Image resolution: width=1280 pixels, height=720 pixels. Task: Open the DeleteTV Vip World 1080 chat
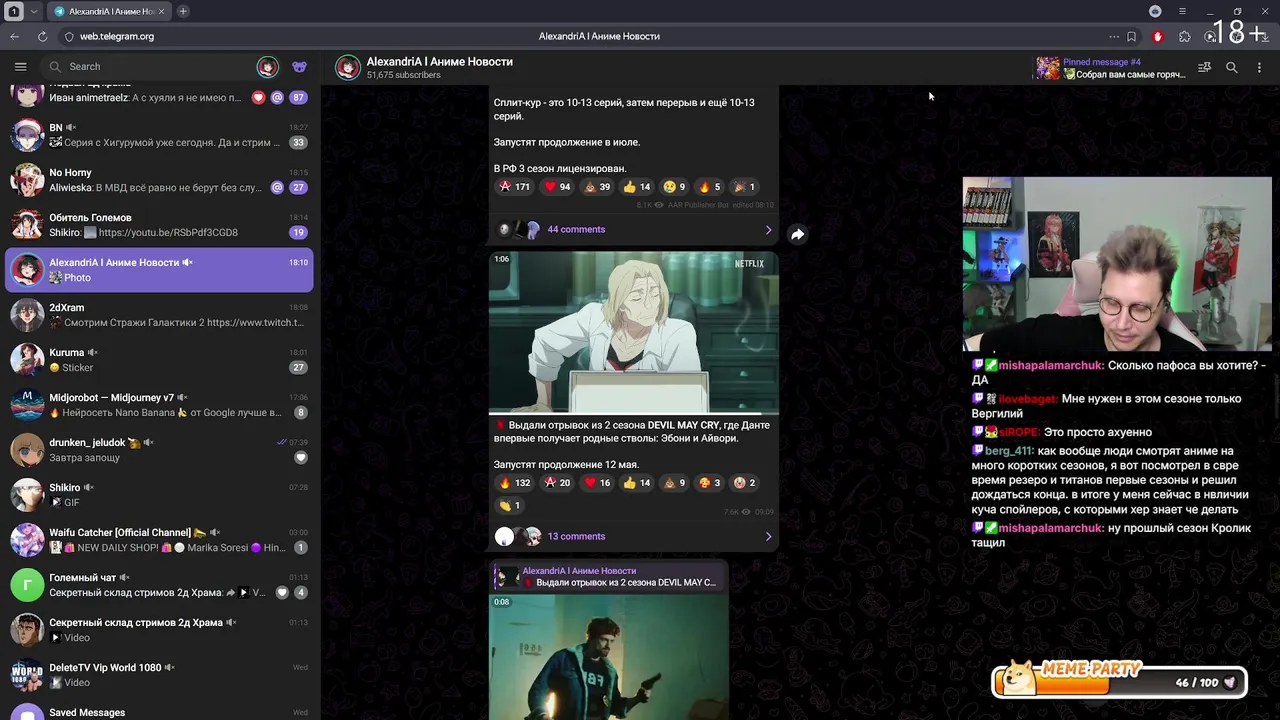tap(160, 675)
